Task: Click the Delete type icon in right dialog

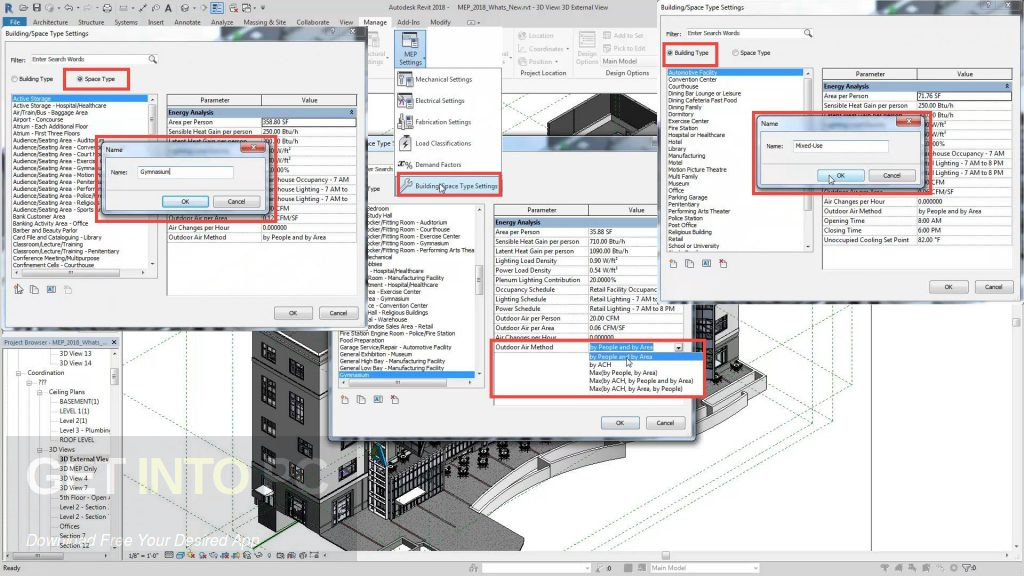Action: click(723, 264)
